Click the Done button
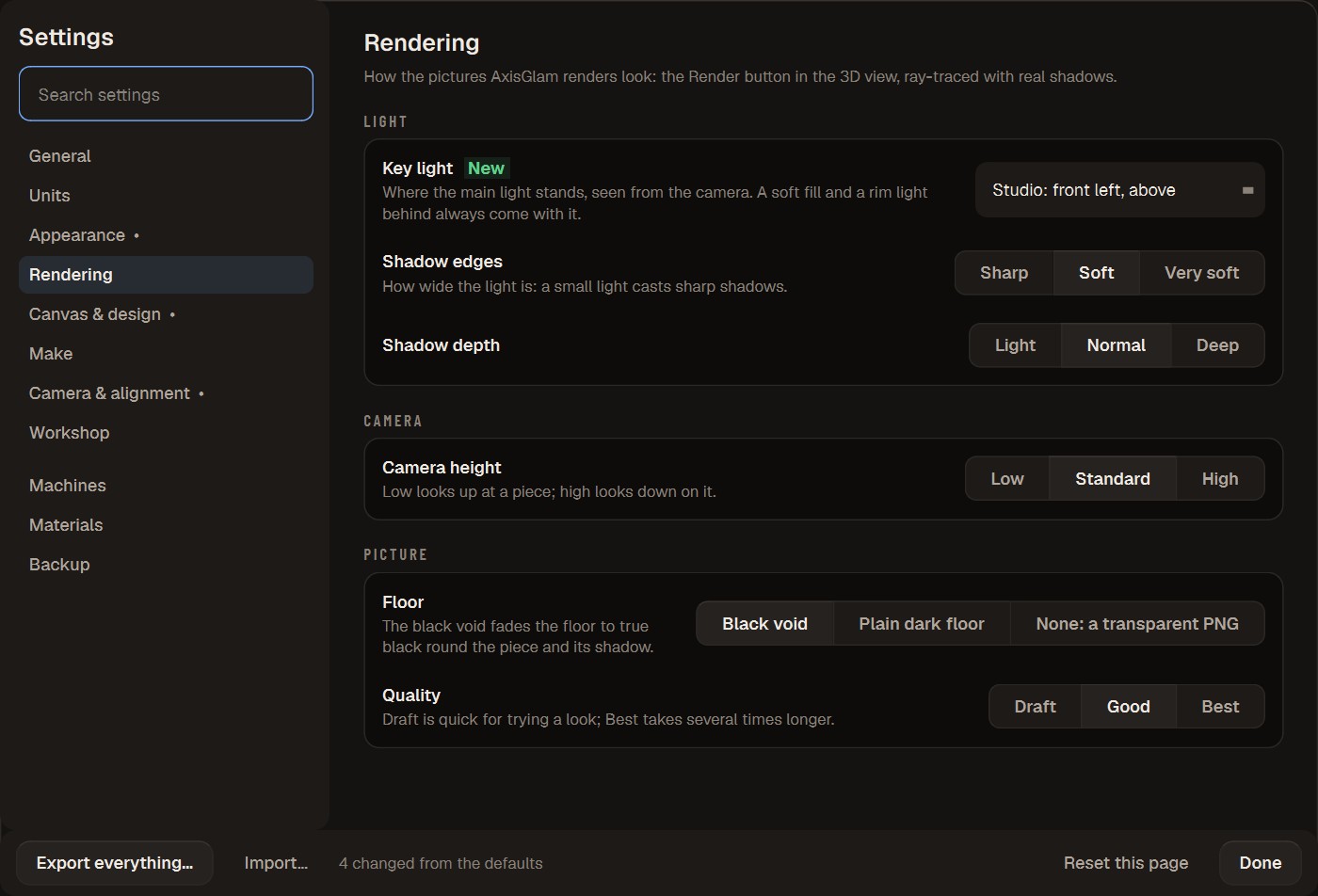This screenshot has height=896, width=1318. click(x=1261, y=863)
